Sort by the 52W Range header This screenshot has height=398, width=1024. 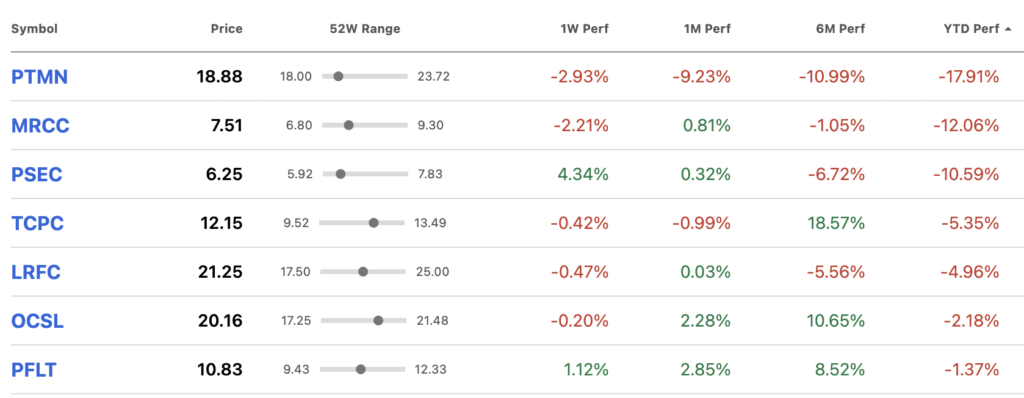coord(365,29)
